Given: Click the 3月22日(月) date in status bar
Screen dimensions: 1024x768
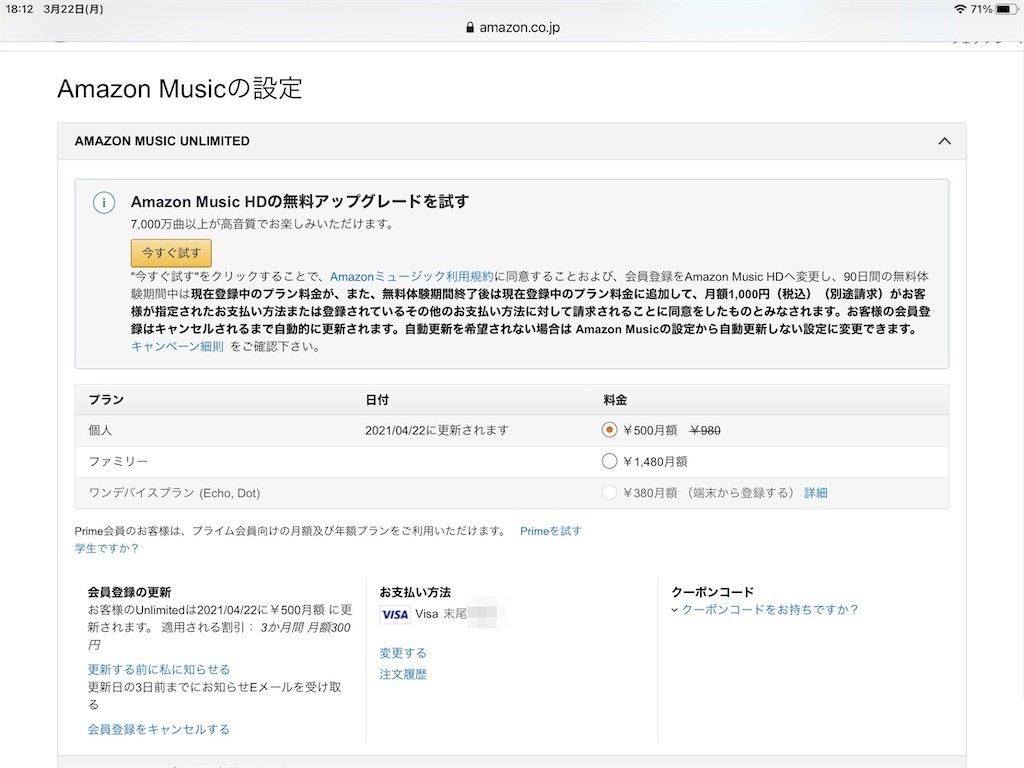Looking at the screenshot, I should [x=73, y=9].
